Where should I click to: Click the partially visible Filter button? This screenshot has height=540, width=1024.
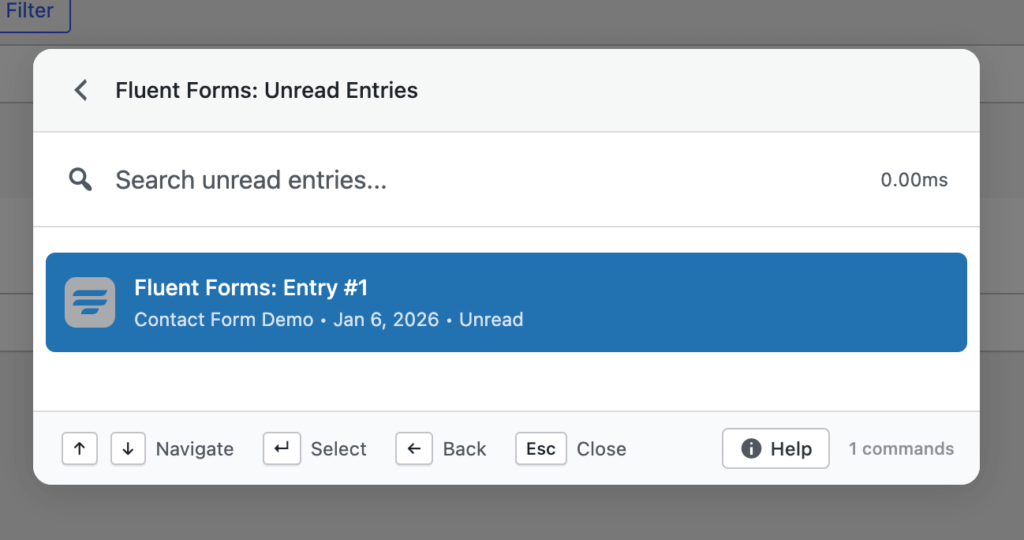coord(31,13)
